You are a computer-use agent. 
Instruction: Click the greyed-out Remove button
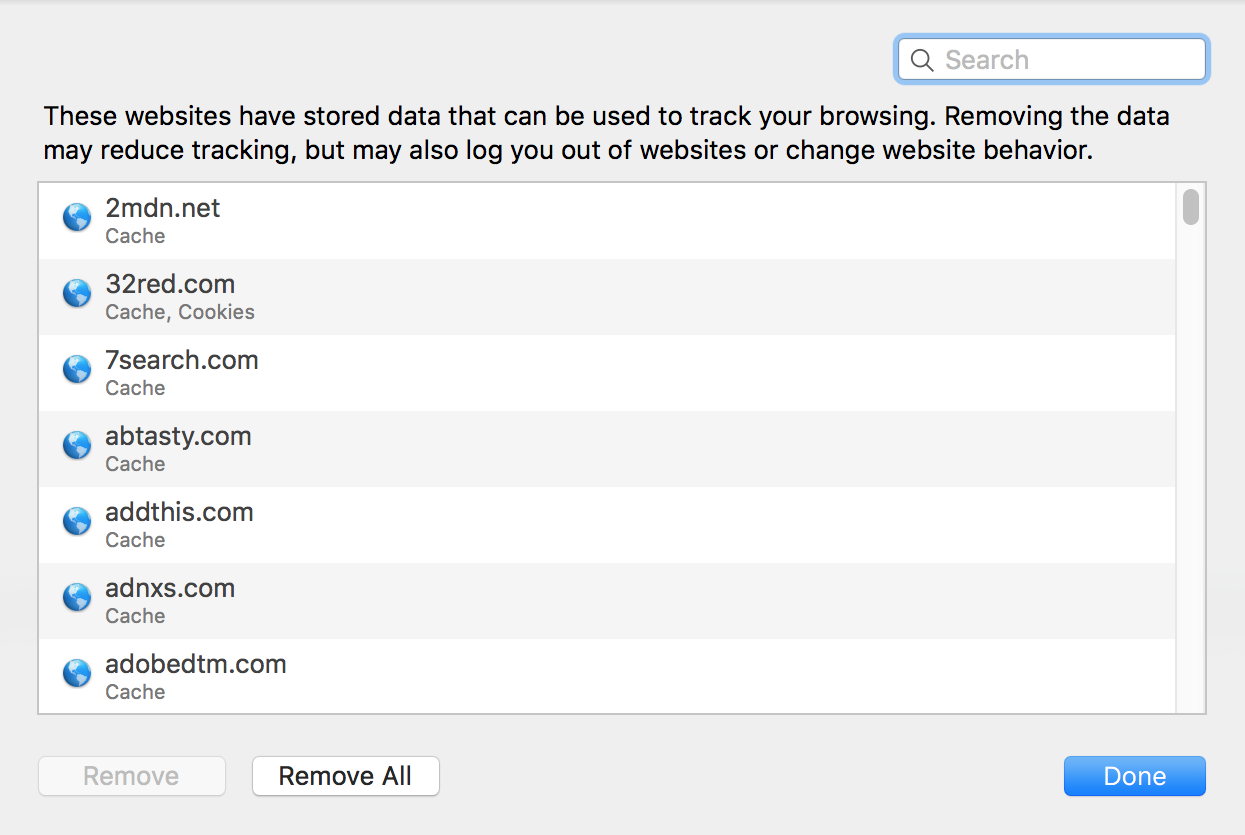(x=132, y=776)
